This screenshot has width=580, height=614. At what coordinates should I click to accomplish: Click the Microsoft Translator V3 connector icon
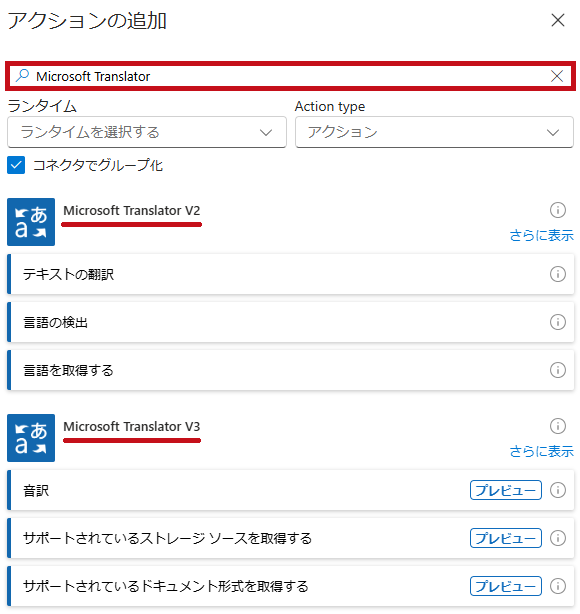pos(31,438)
